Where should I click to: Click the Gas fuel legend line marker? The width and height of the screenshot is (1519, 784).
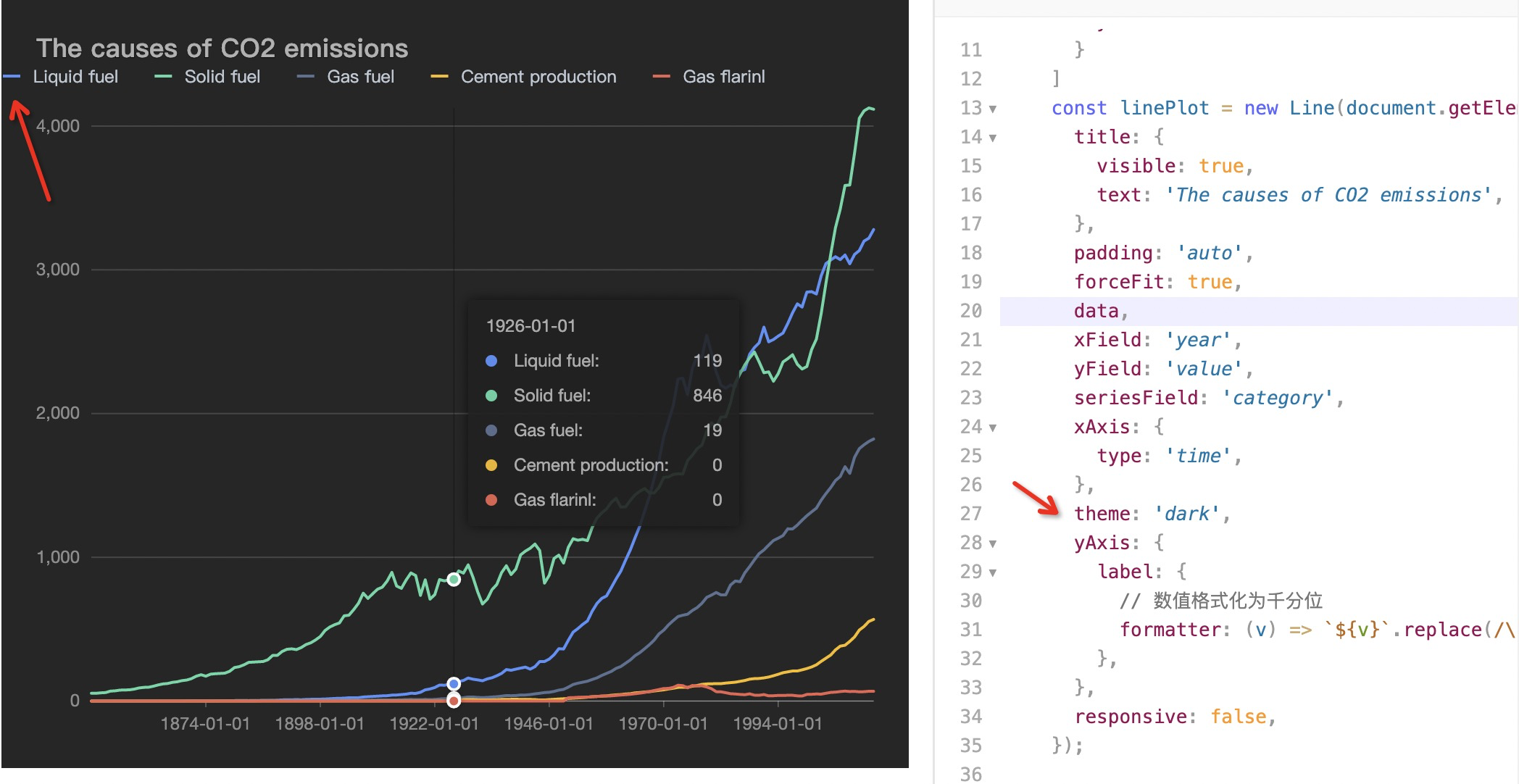(304, 75)
